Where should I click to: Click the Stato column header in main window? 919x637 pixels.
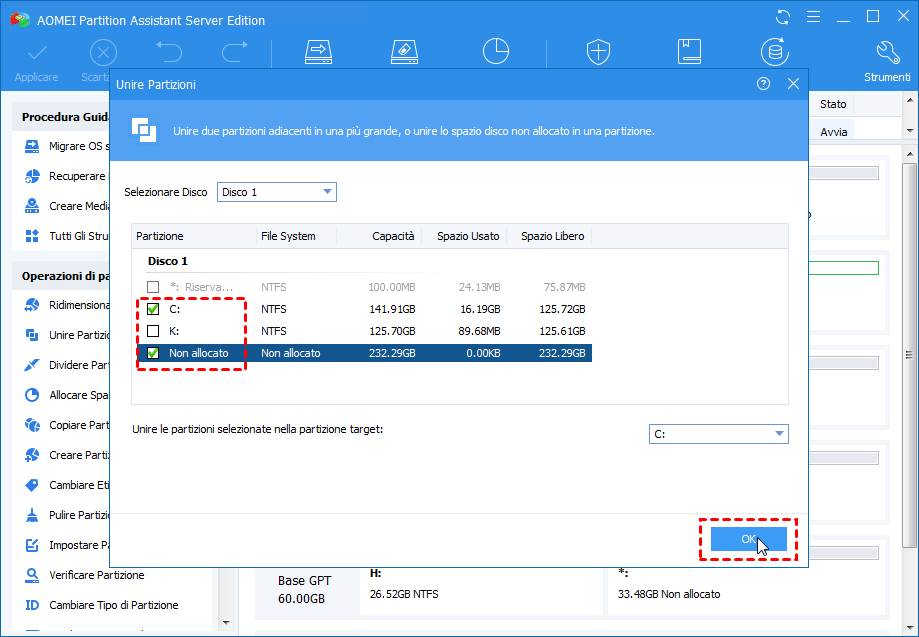coord(833,104)
